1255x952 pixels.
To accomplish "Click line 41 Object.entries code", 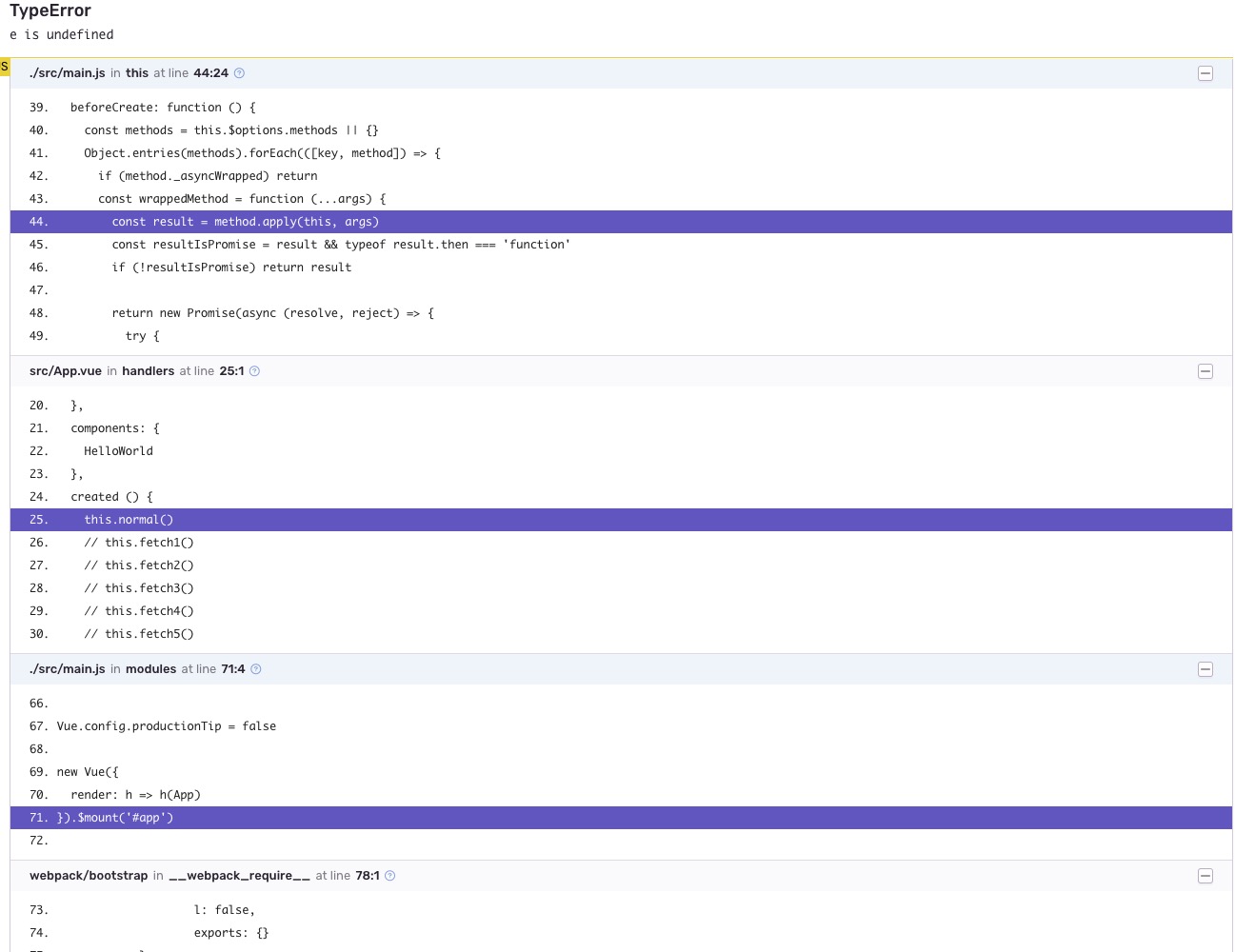I will coord(262,153).
